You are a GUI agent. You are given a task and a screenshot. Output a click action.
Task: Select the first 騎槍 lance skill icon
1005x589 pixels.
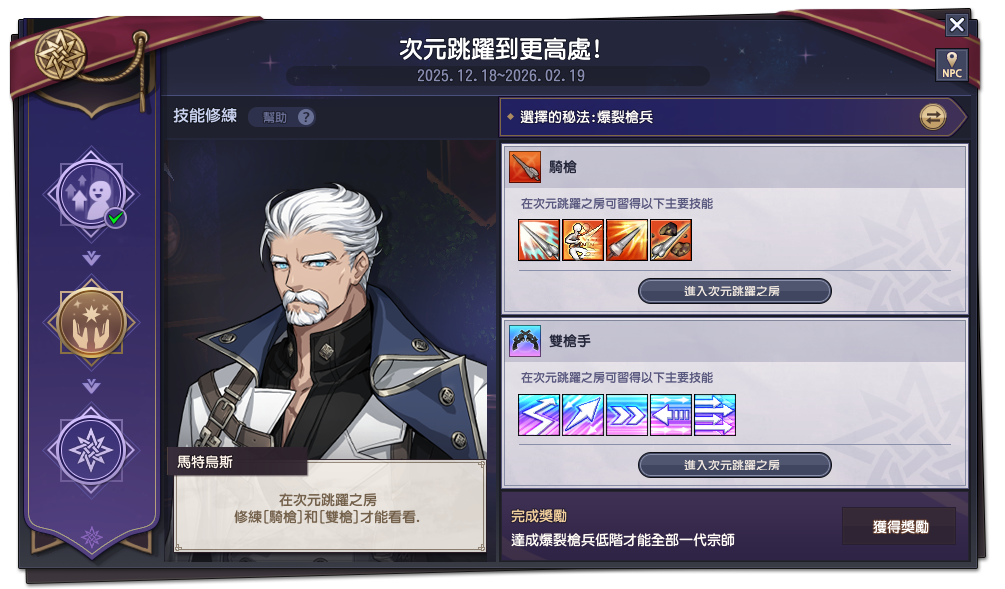(539, 240)
